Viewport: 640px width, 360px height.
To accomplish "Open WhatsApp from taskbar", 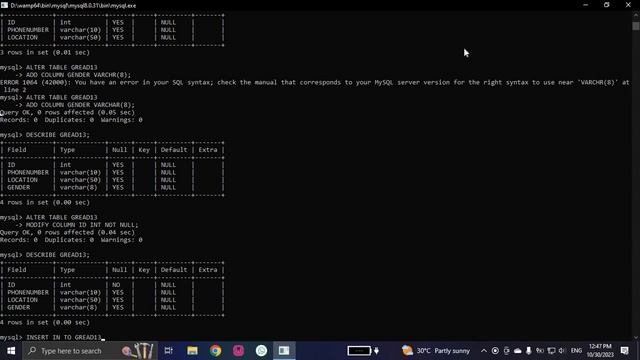I will pyautogui.click(x=261, y=351).
